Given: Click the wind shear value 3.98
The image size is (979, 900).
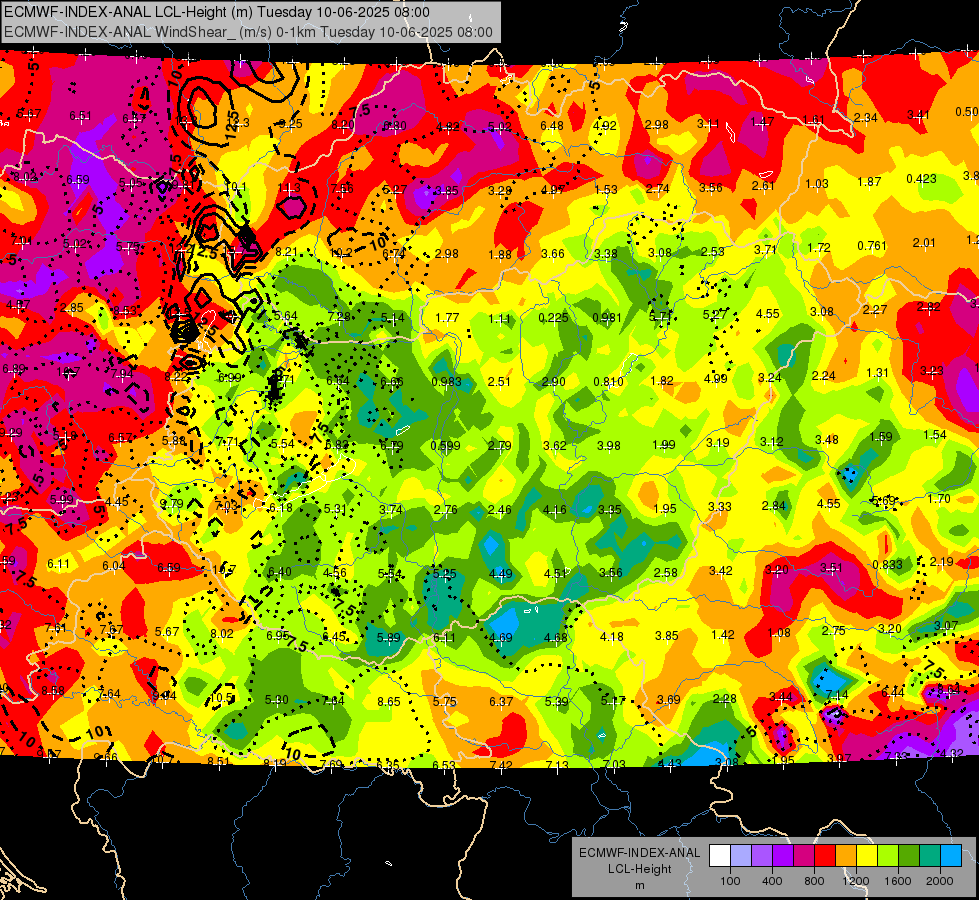Looking at the screenshot, I should coord(609,445).
